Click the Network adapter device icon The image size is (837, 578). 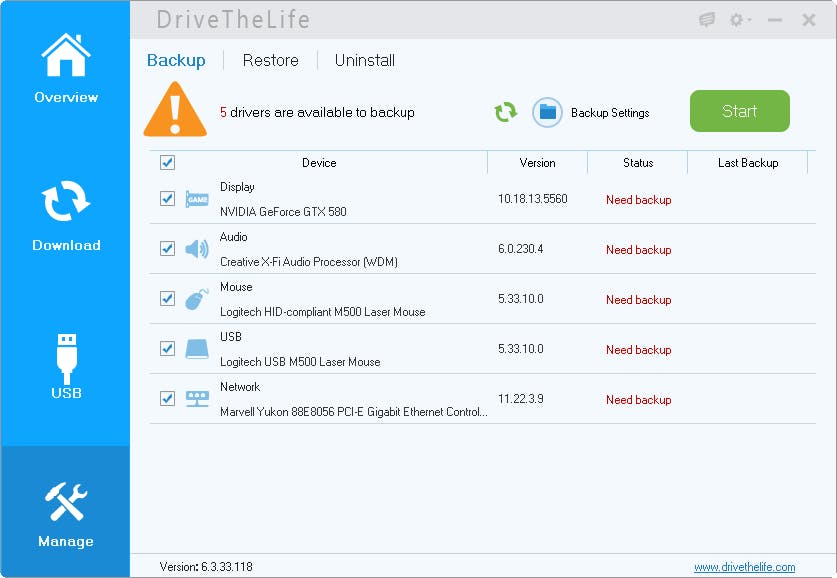(196, 399)
